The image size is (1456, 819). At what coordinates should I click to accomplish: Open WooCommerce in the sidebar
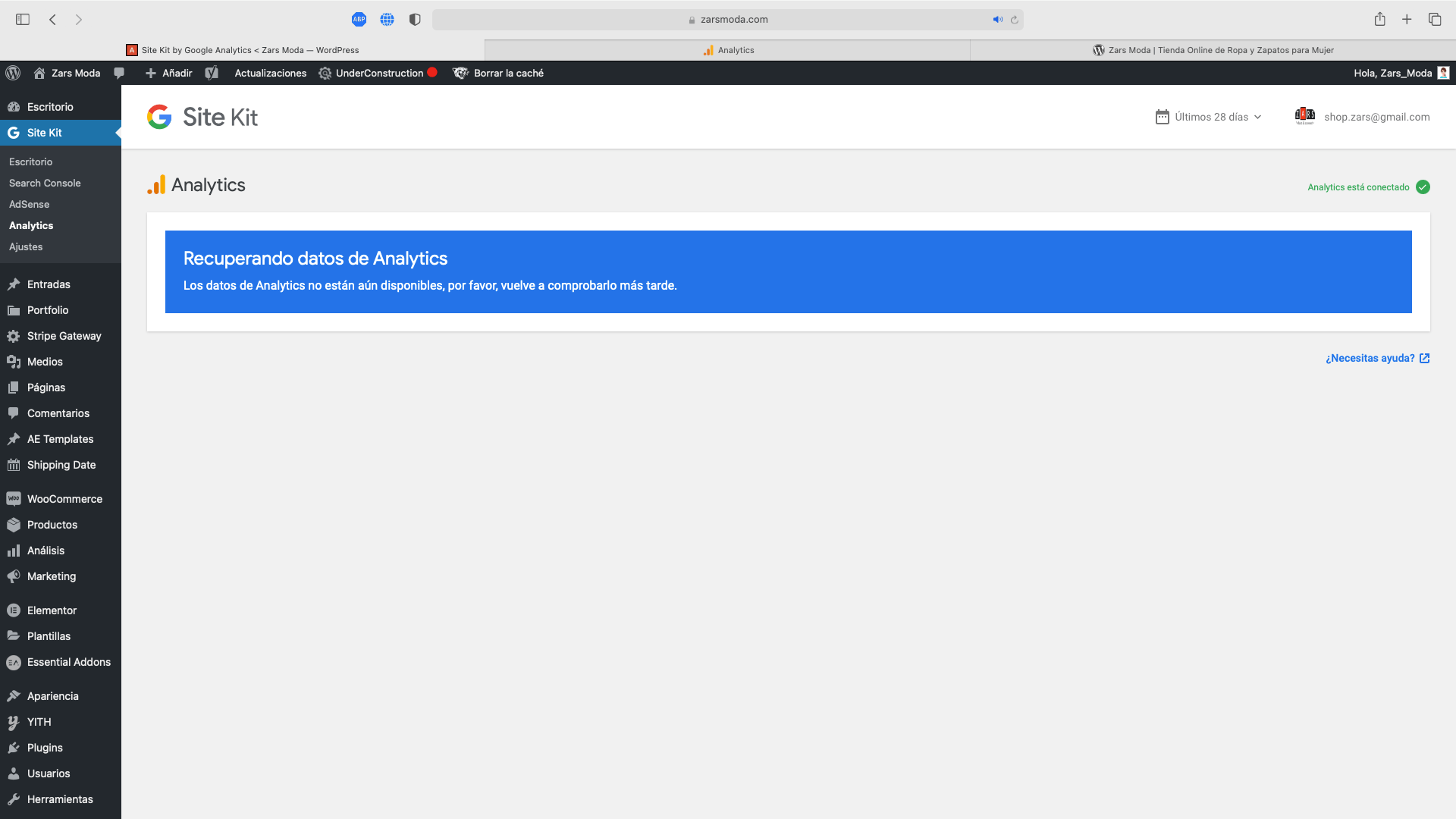click(61, 499)
